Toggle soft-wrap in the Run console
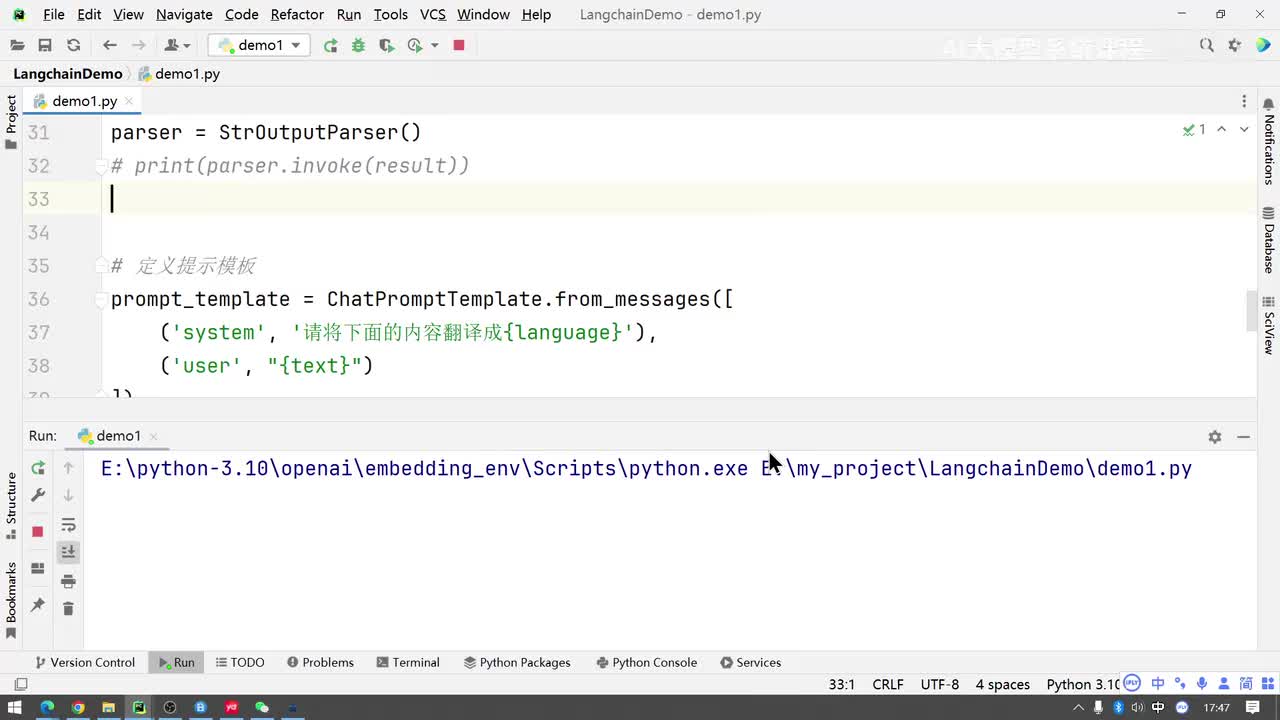This screenshot has height=720, width=1280. coord(68,524)
